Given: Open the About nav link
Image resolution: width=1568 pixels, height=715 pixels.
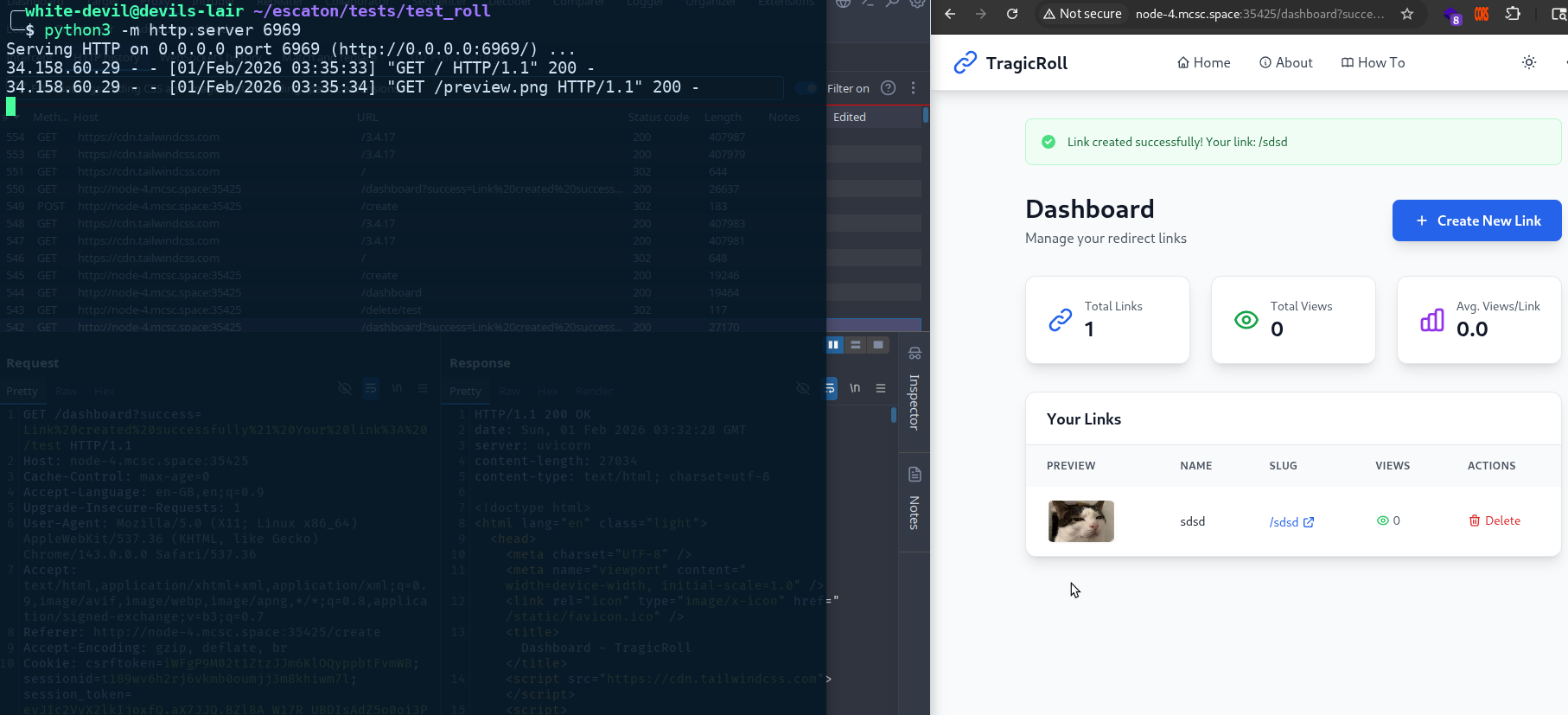Looking at the screenshot, I should [x=1285, y=62].
